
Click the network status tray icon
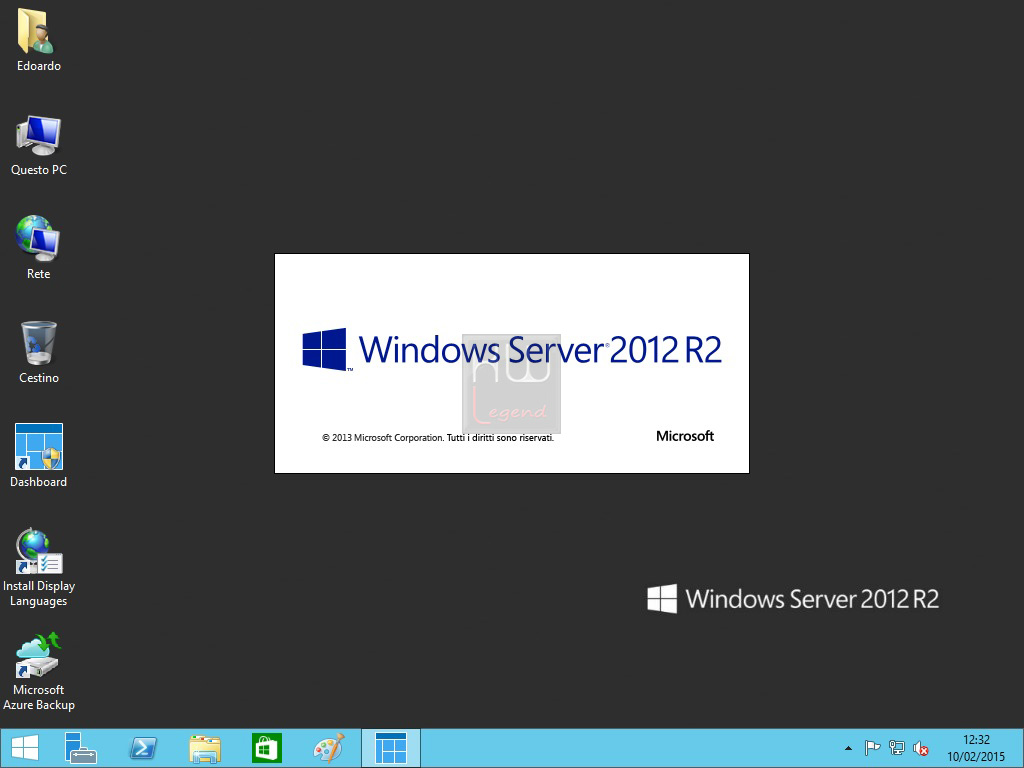(x=897, y=748)
